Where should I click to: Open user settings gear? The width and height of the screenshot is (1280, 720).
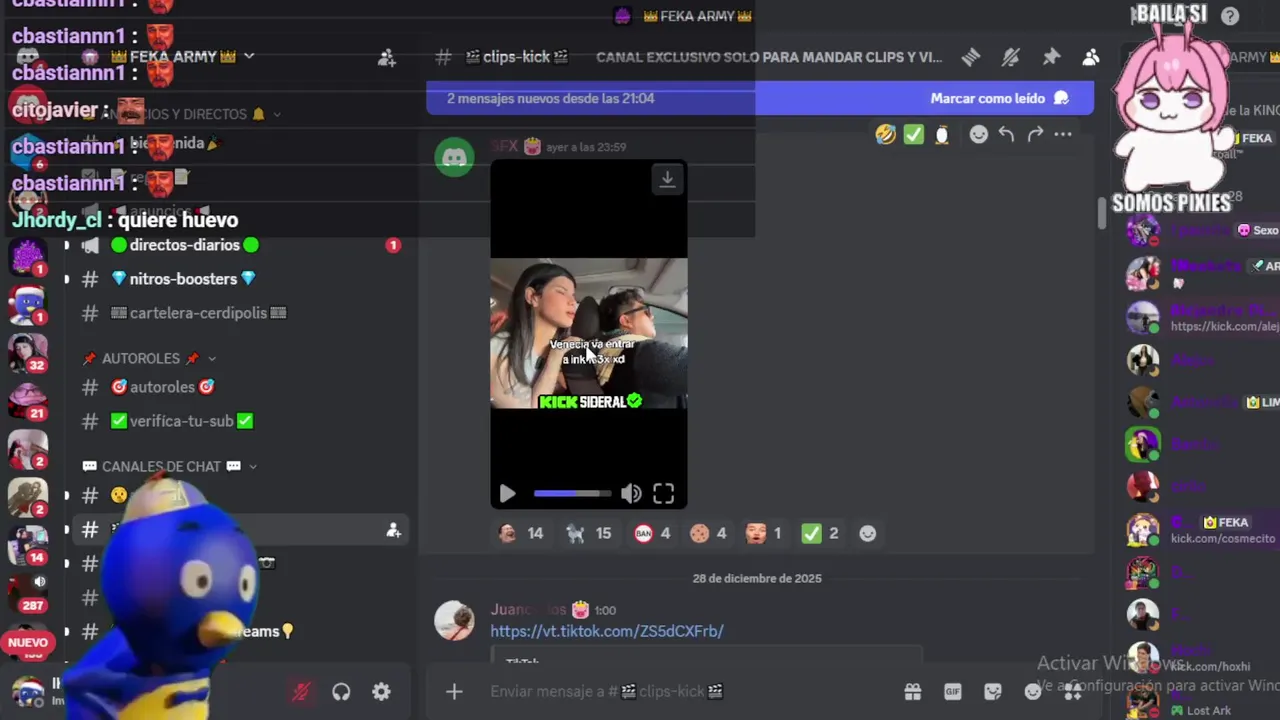(x=381, y=691)
